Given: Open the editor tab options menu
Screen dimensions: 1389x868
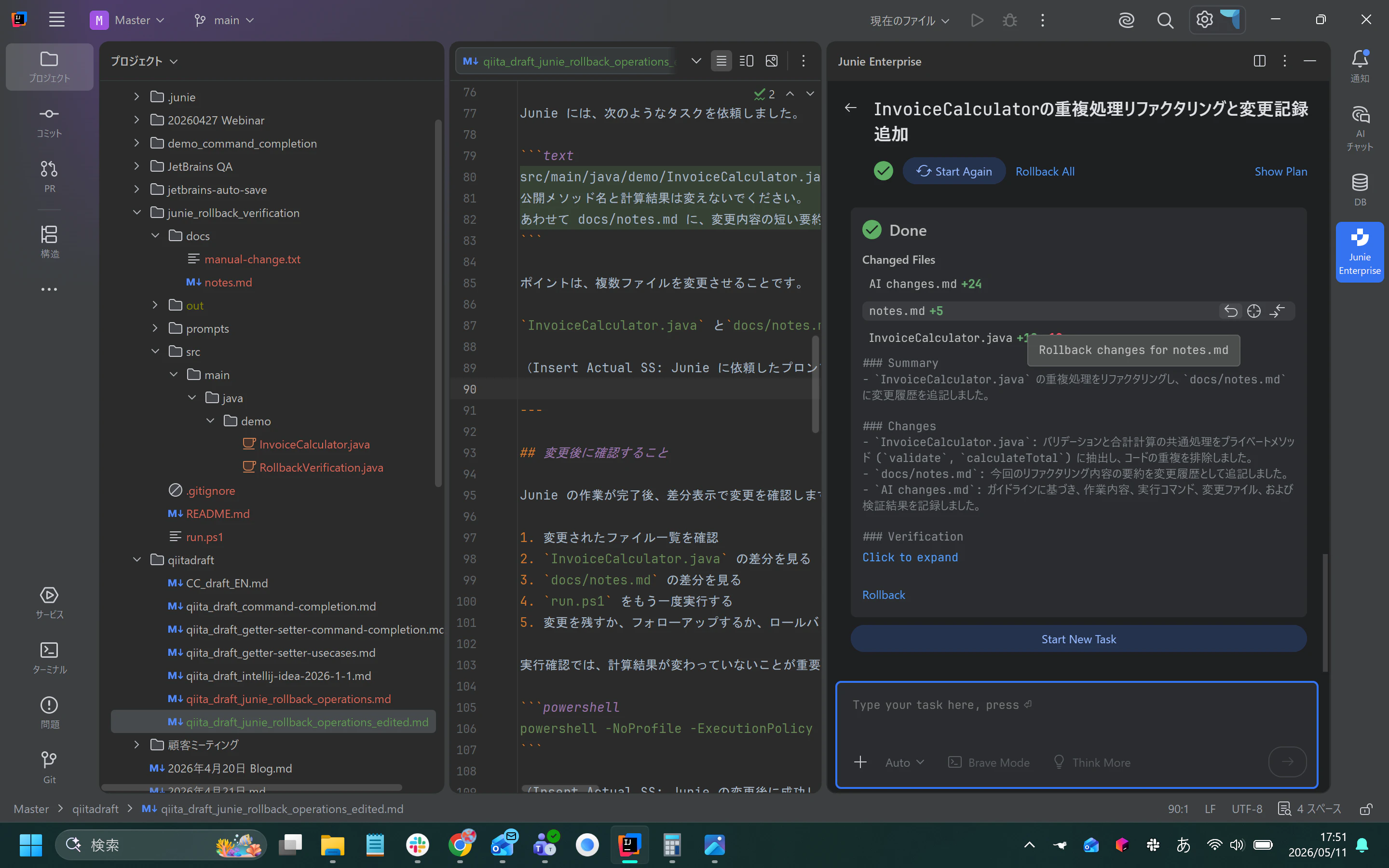Looking at the screenshot, I should (803, 61).
